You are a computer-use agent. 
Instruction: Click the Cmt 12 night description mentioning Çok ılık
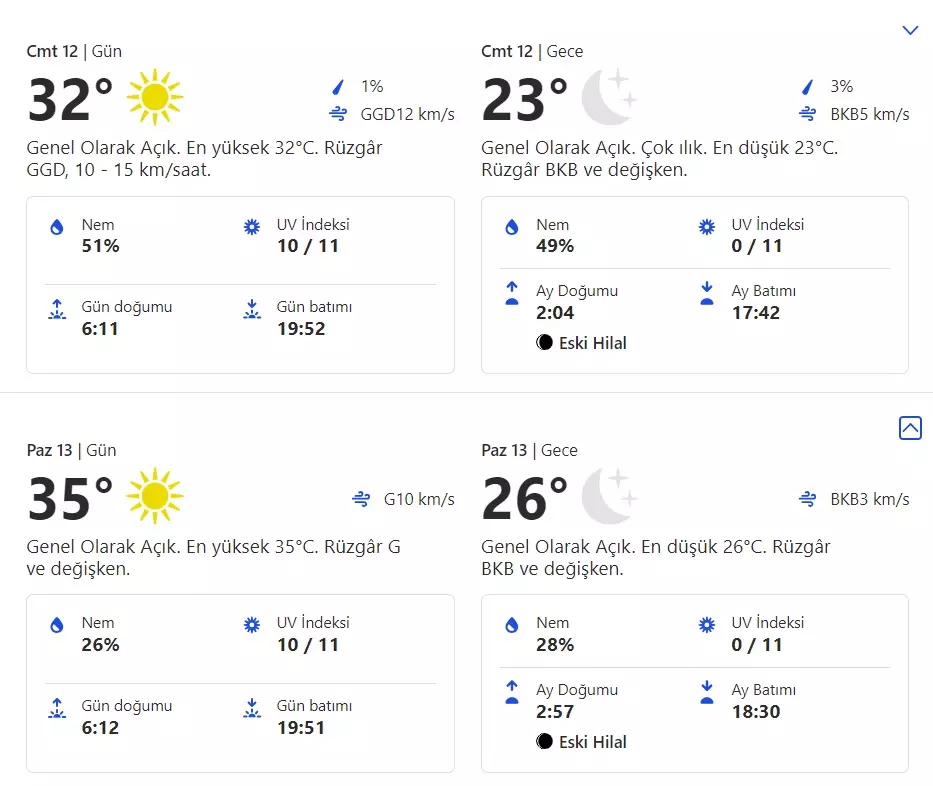pyautogui.click(x=659, y=159)
